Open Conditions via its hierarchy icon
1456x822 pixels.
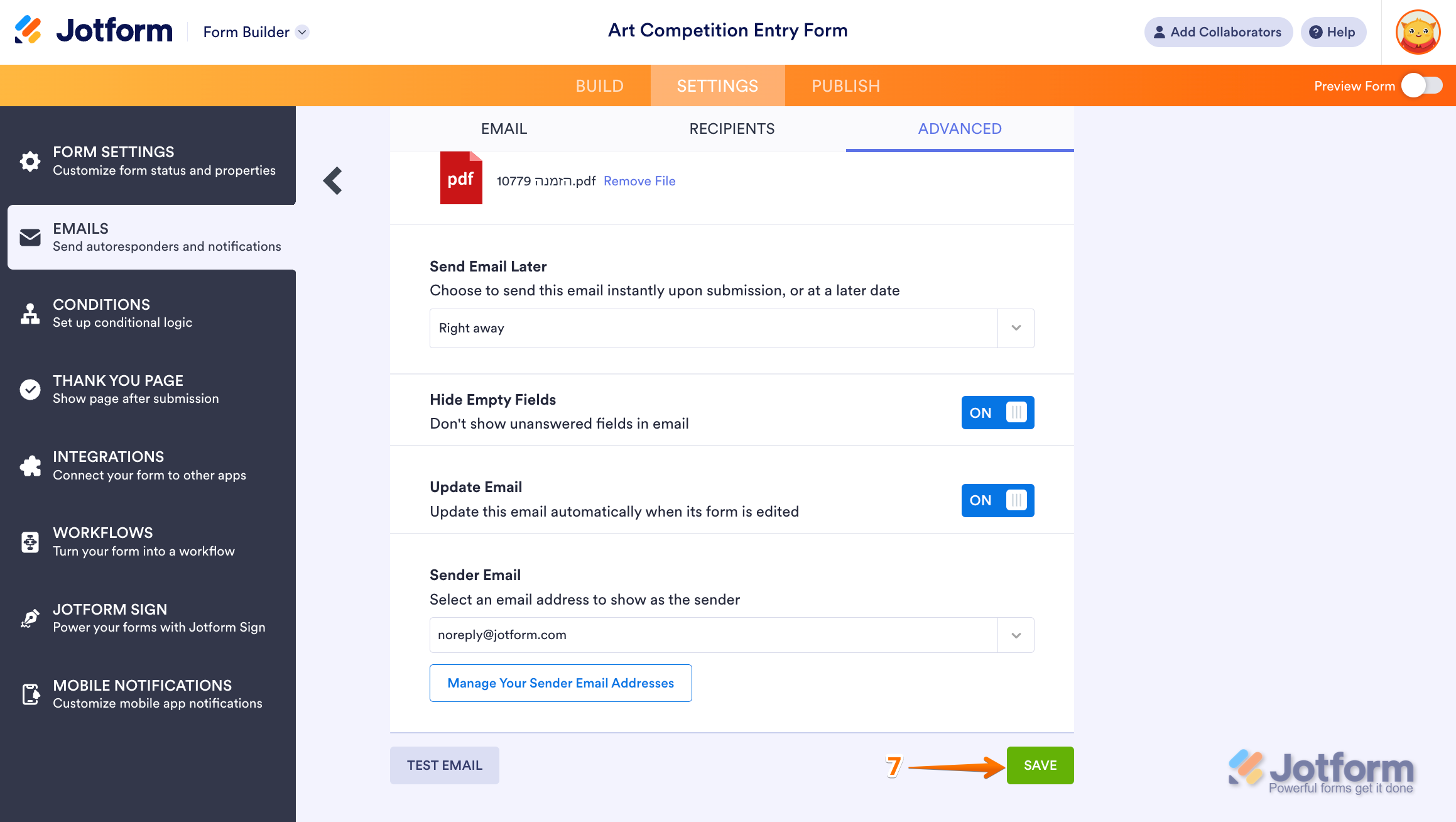(x=30, y=314)
